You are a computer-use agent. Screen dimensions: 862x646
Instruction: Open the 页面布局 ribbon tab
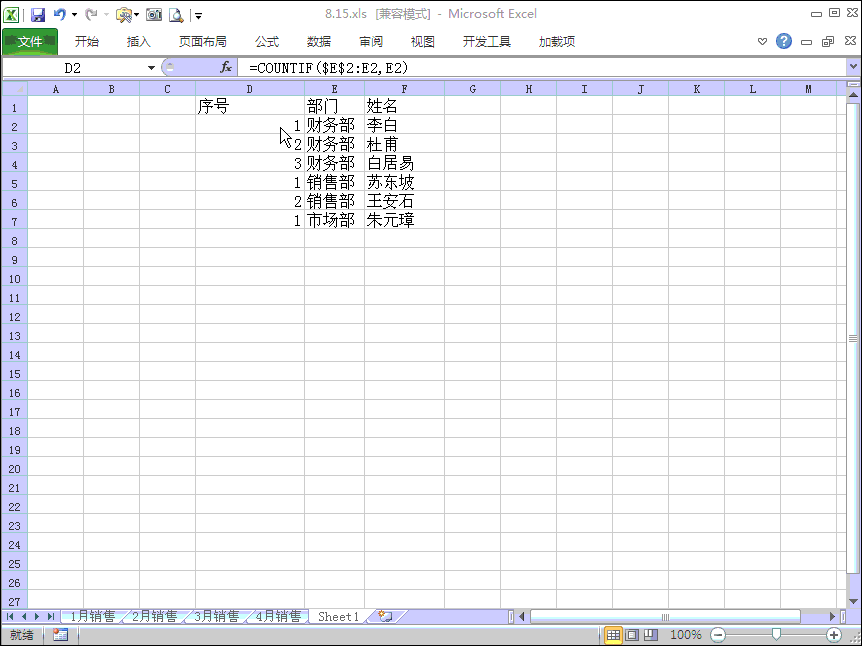(x=202, y=42)
